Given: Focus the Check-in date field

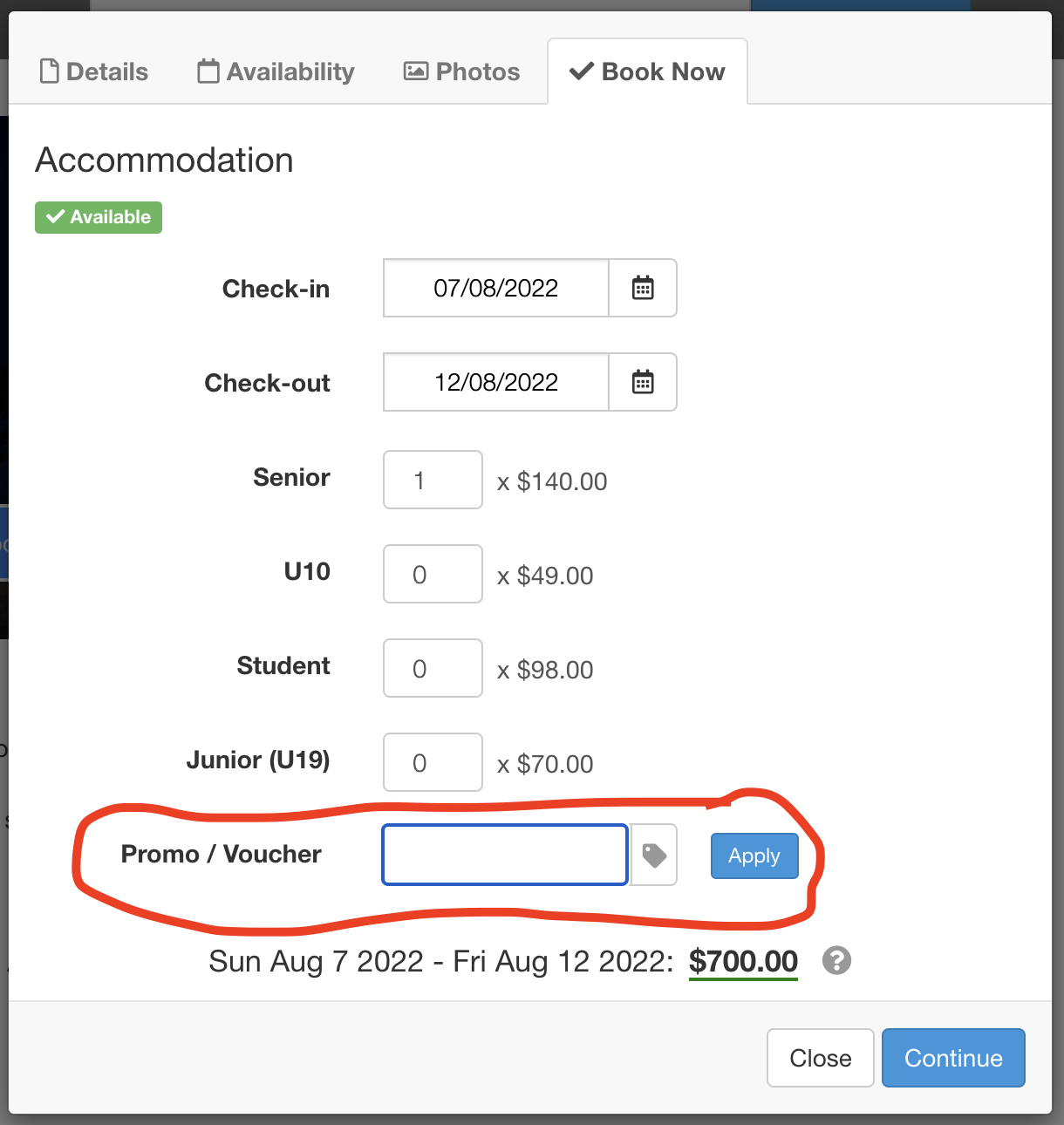Looking at the screenshot, I should (496, 288).
